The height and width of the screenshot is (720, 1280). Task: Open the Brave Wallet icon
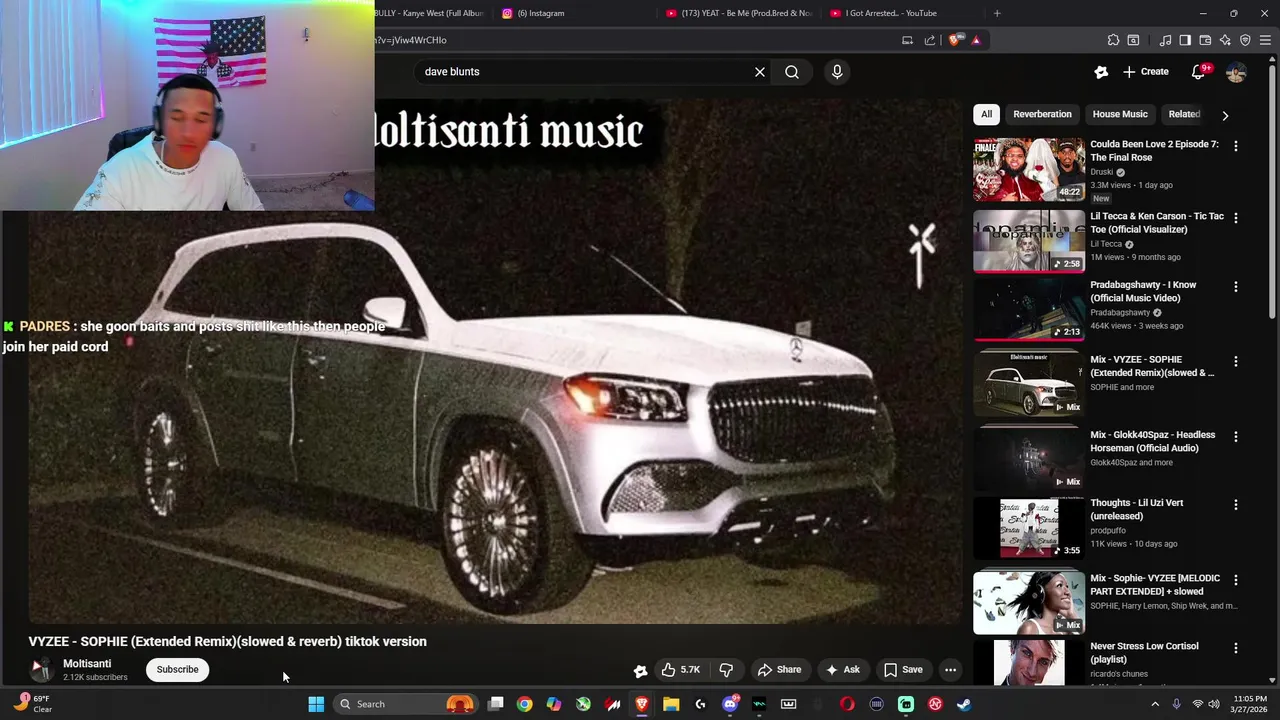click(1205, 40)
